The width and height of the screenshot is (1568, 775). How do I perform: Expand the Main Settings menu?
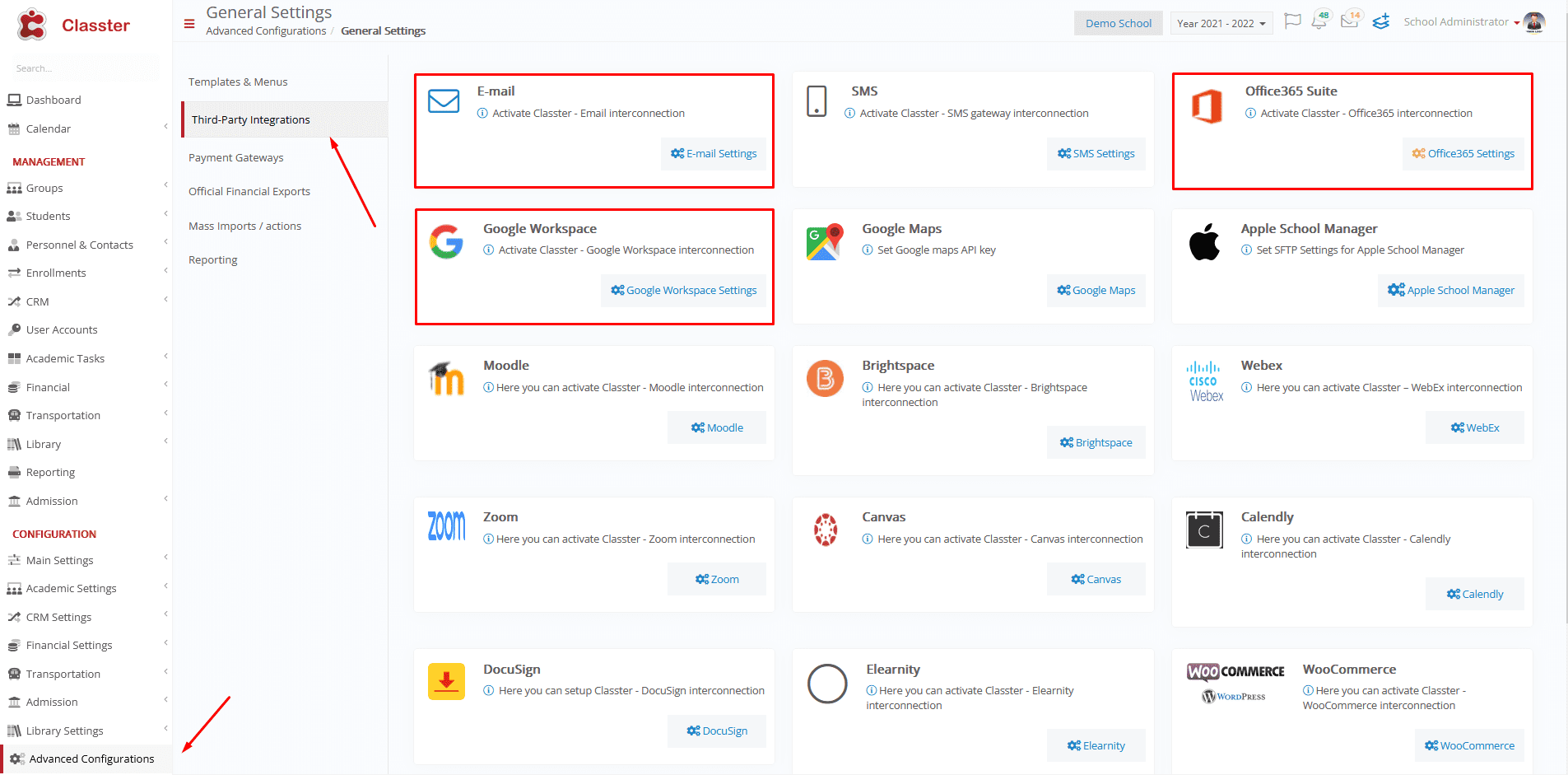click(x=86, y=560)
